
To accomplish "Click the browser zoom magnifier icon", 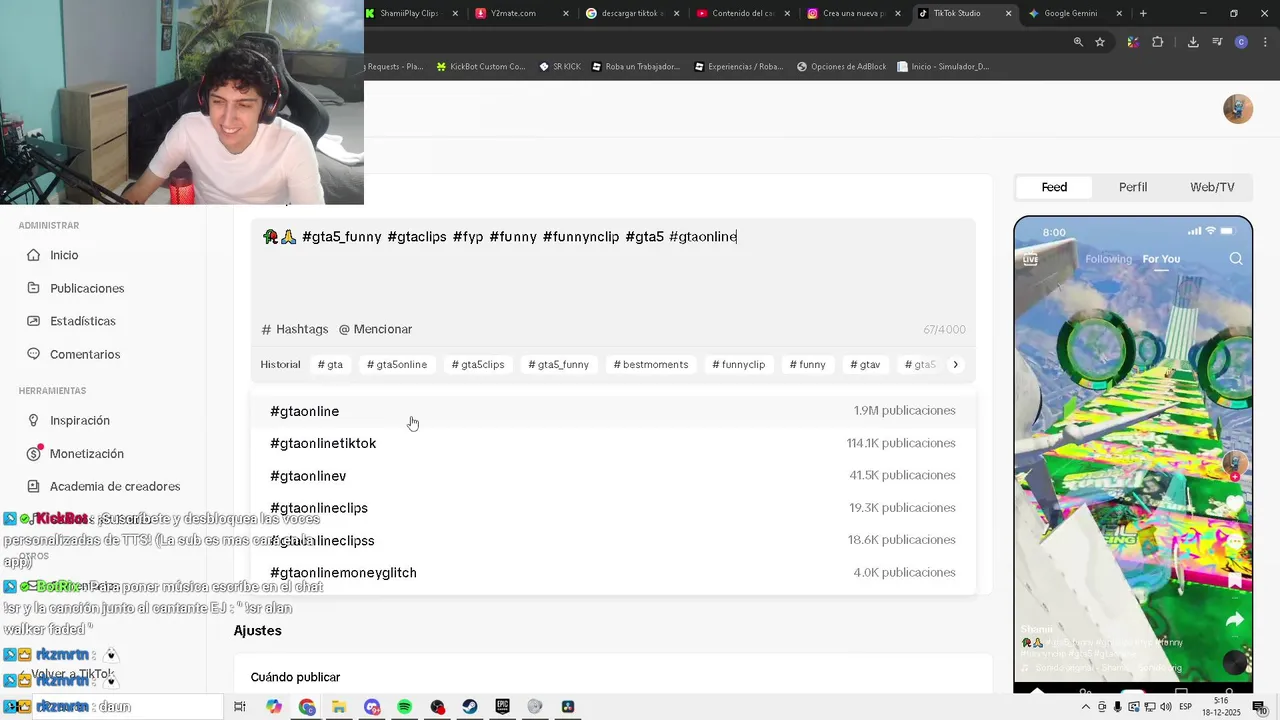I will pyautogui.click(x=1078, y=42).
